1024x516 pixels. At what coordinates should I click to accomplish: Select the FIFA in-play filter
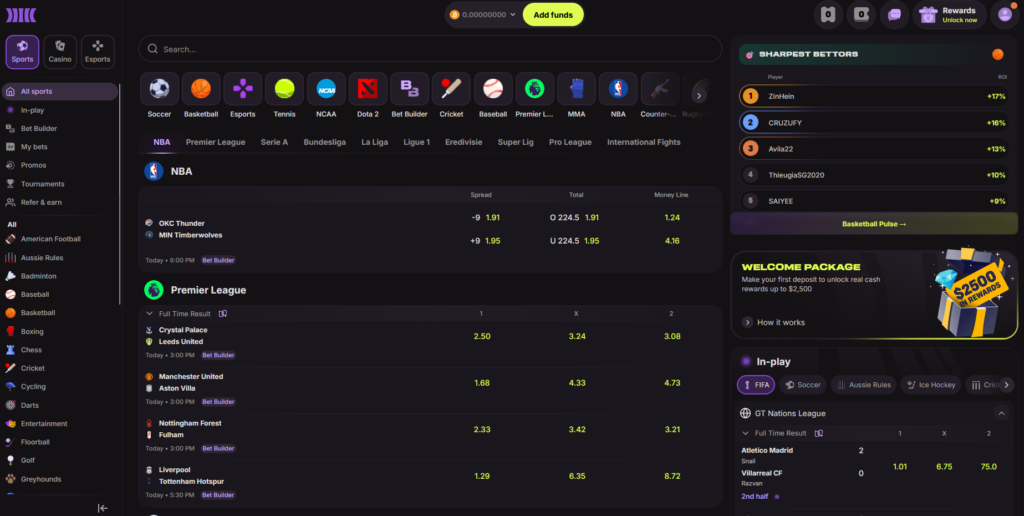pyautogui.click(x=756, y=385)
